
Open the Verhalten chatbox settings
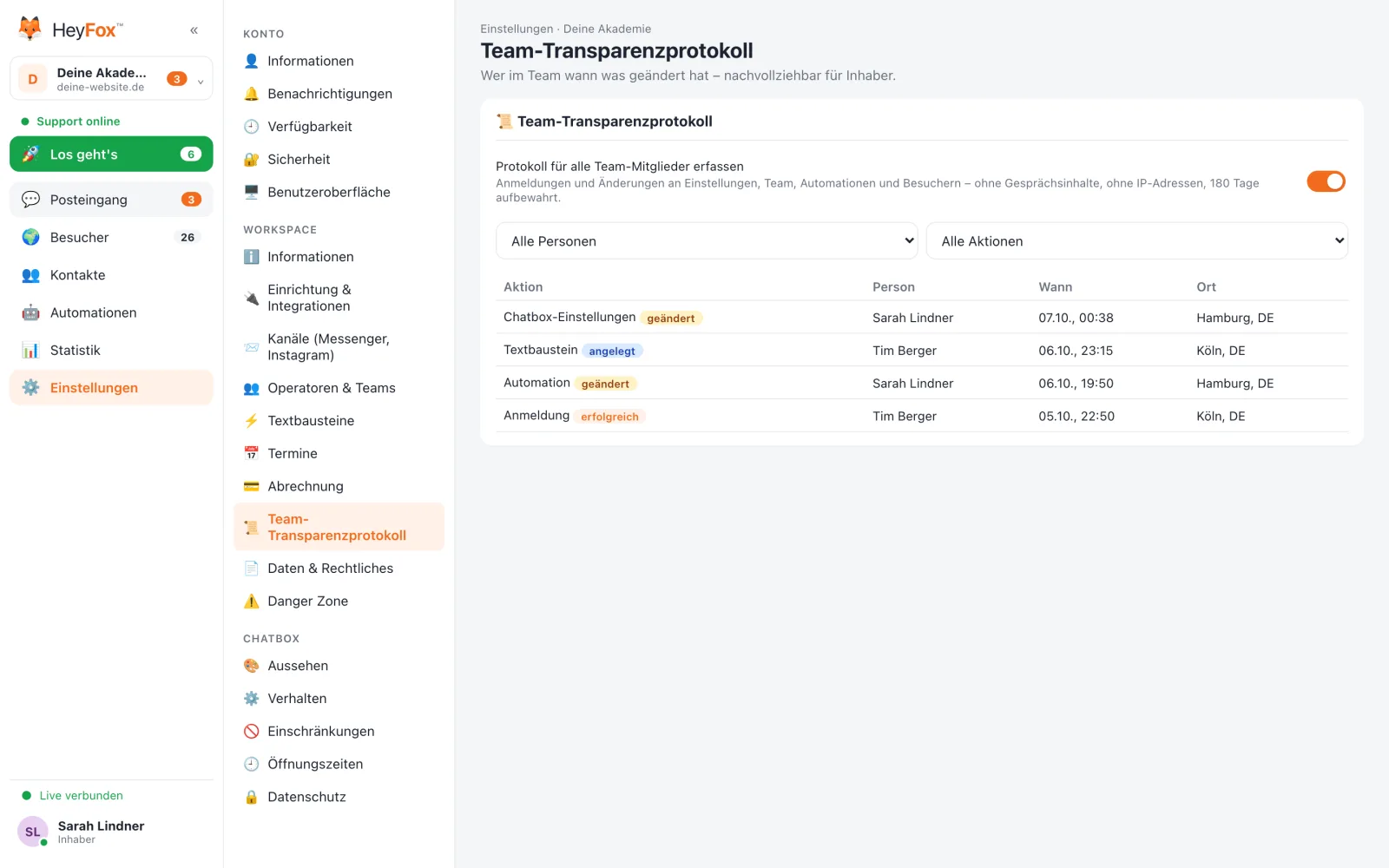pos(339,699)
